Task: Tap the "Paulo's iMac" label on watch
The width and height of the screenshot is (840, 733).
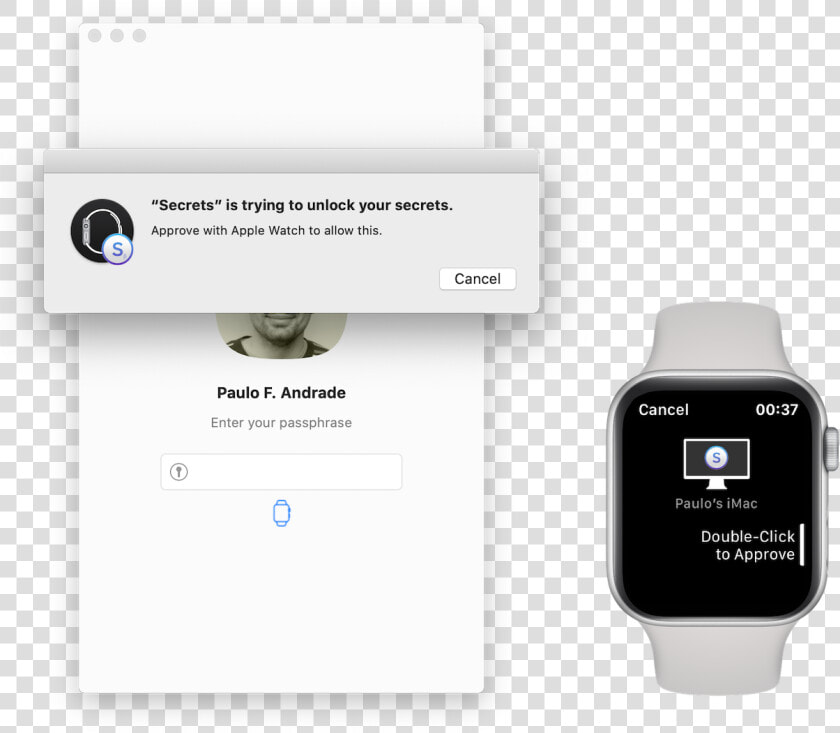Action: (x=716, y=504)
